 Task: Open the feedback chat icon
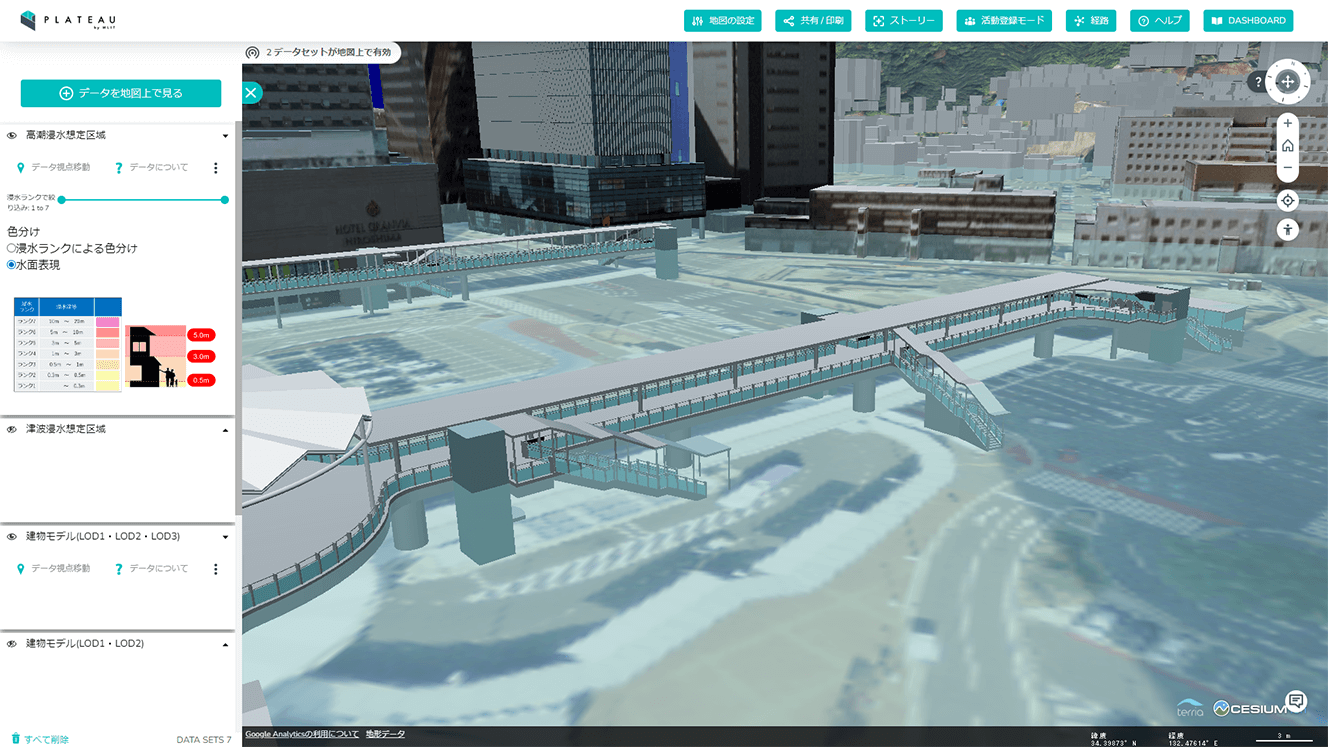1297,701
